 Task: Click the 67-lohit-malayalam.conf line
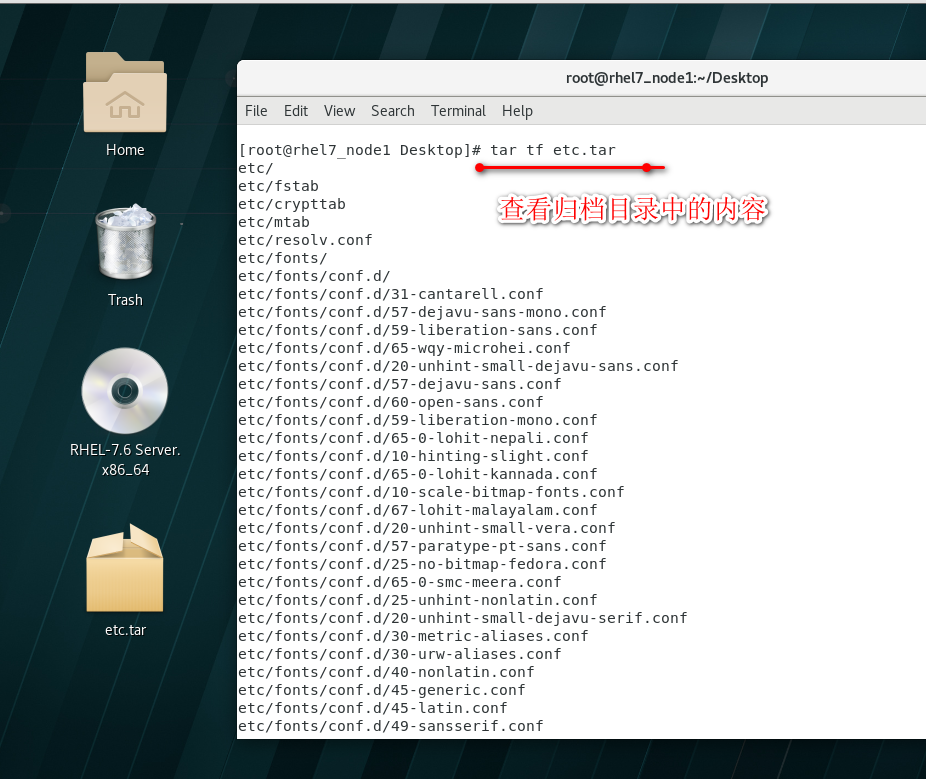(x=418, y=510)
